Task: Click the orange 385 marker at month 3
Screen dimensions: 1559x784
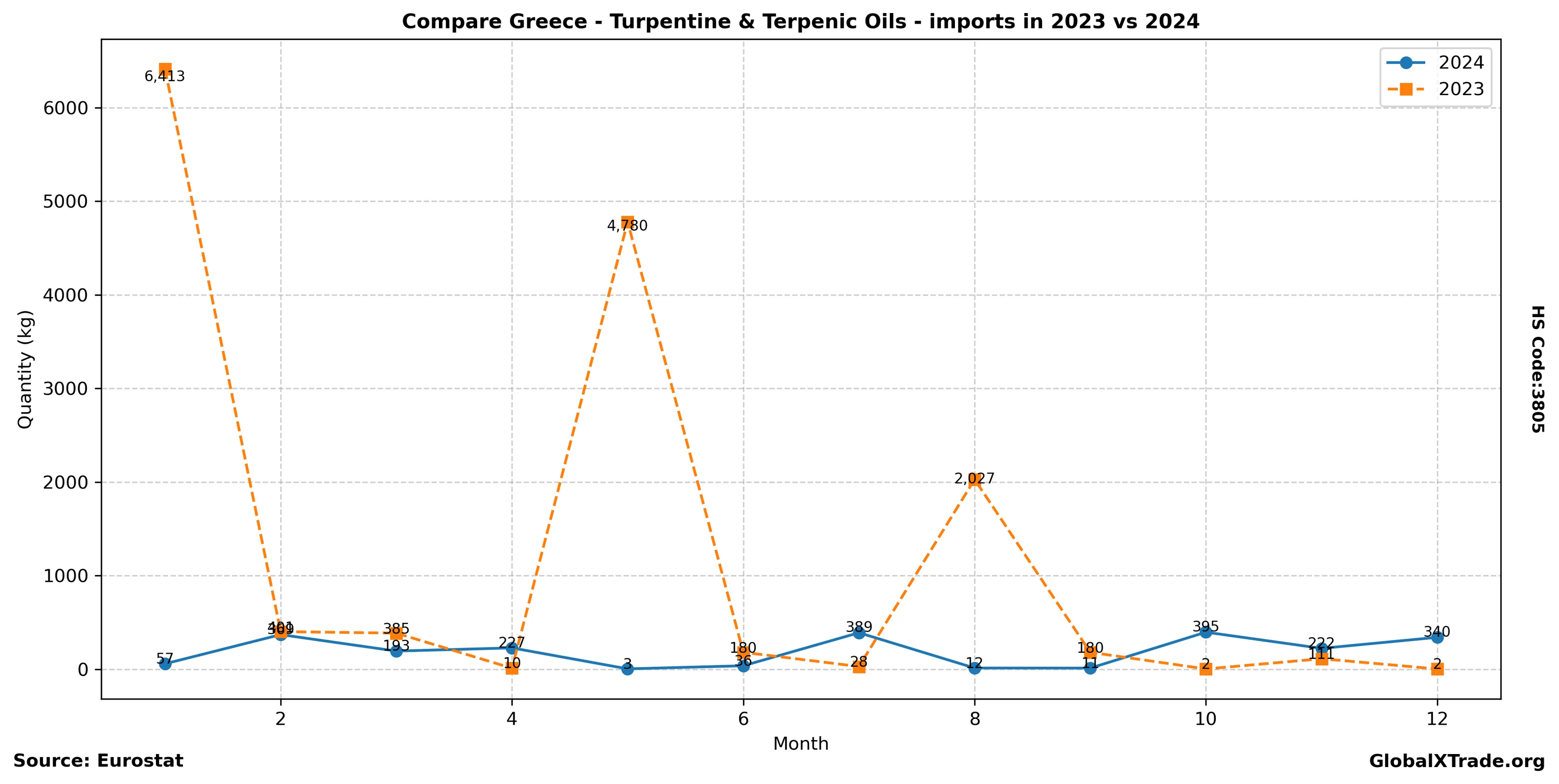Action: (x=396, y=633)
